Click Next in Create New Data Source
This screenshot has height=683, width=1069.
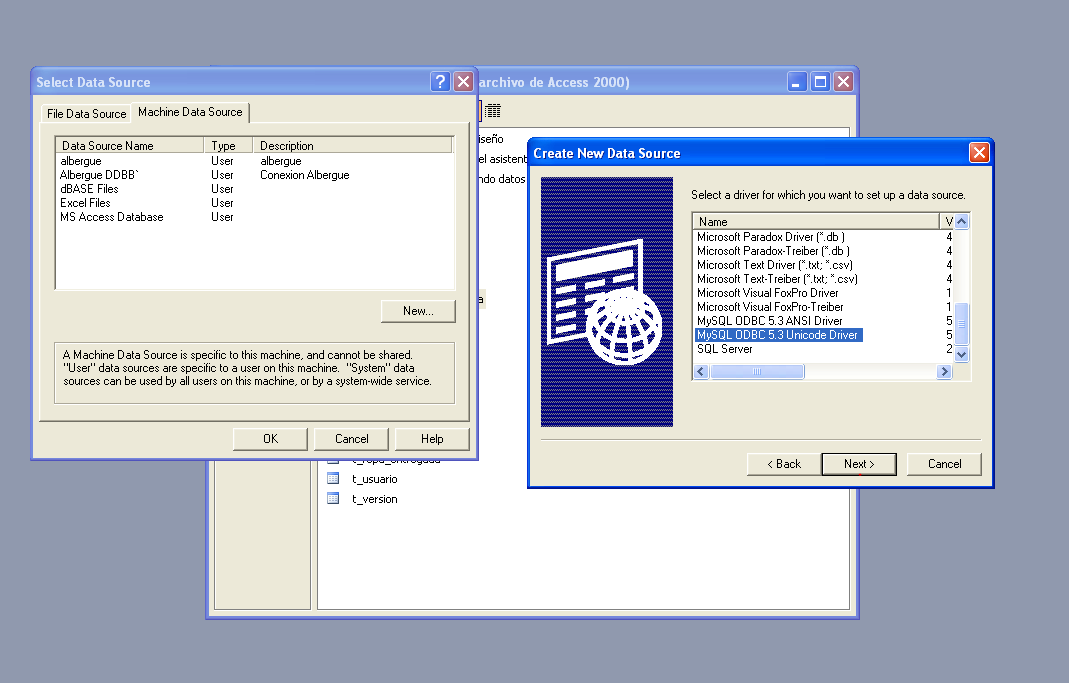[x=859, y=464]
